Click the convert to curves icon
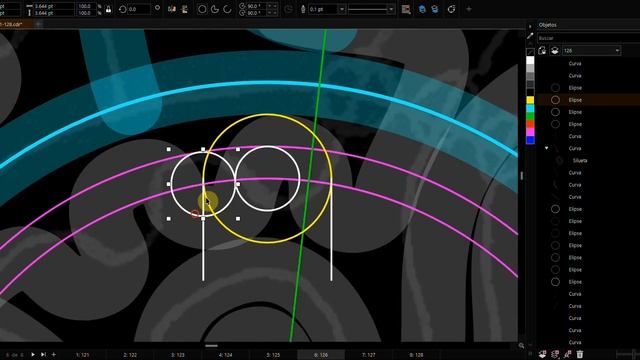 click(x=451, y=9)
